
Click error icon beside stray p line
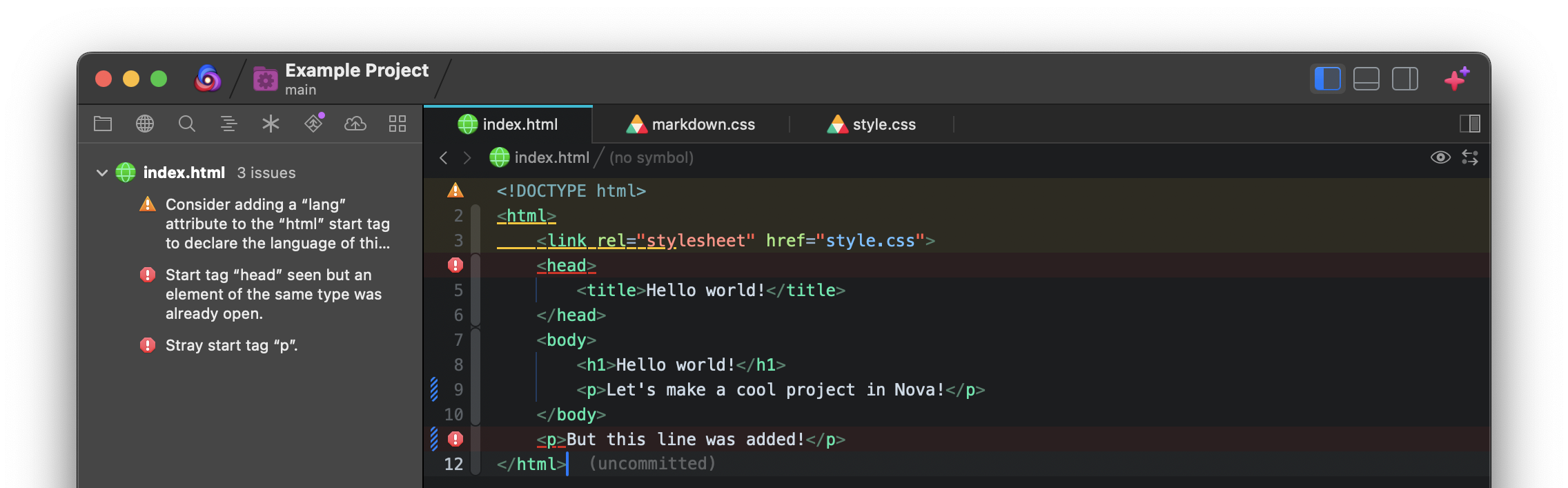(455, 439)
